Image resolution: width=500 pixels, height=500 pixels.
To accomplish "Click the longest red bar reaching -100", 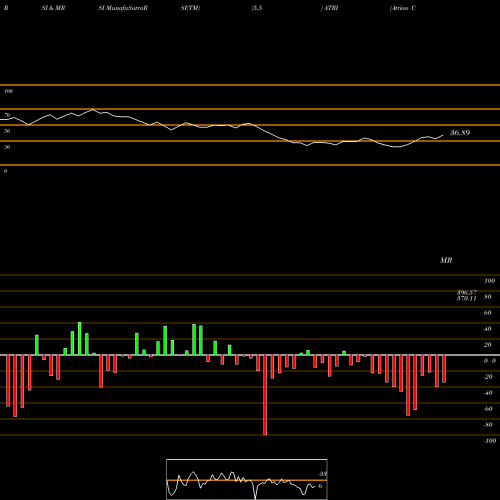I will 265,395.
